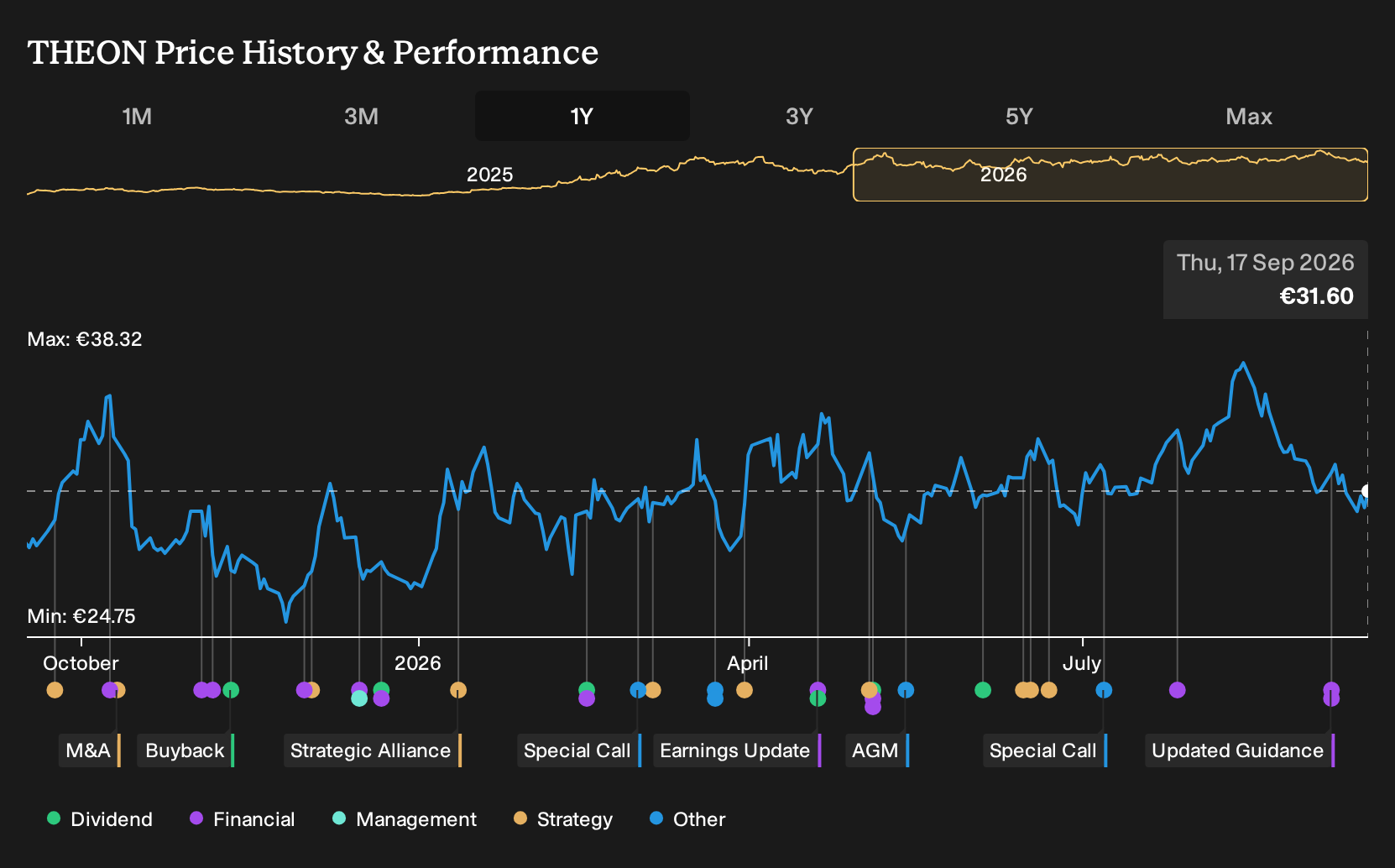Select the 1Y time range tab
The width and height of the screenshot is (1395, 868).
(583, 116)
